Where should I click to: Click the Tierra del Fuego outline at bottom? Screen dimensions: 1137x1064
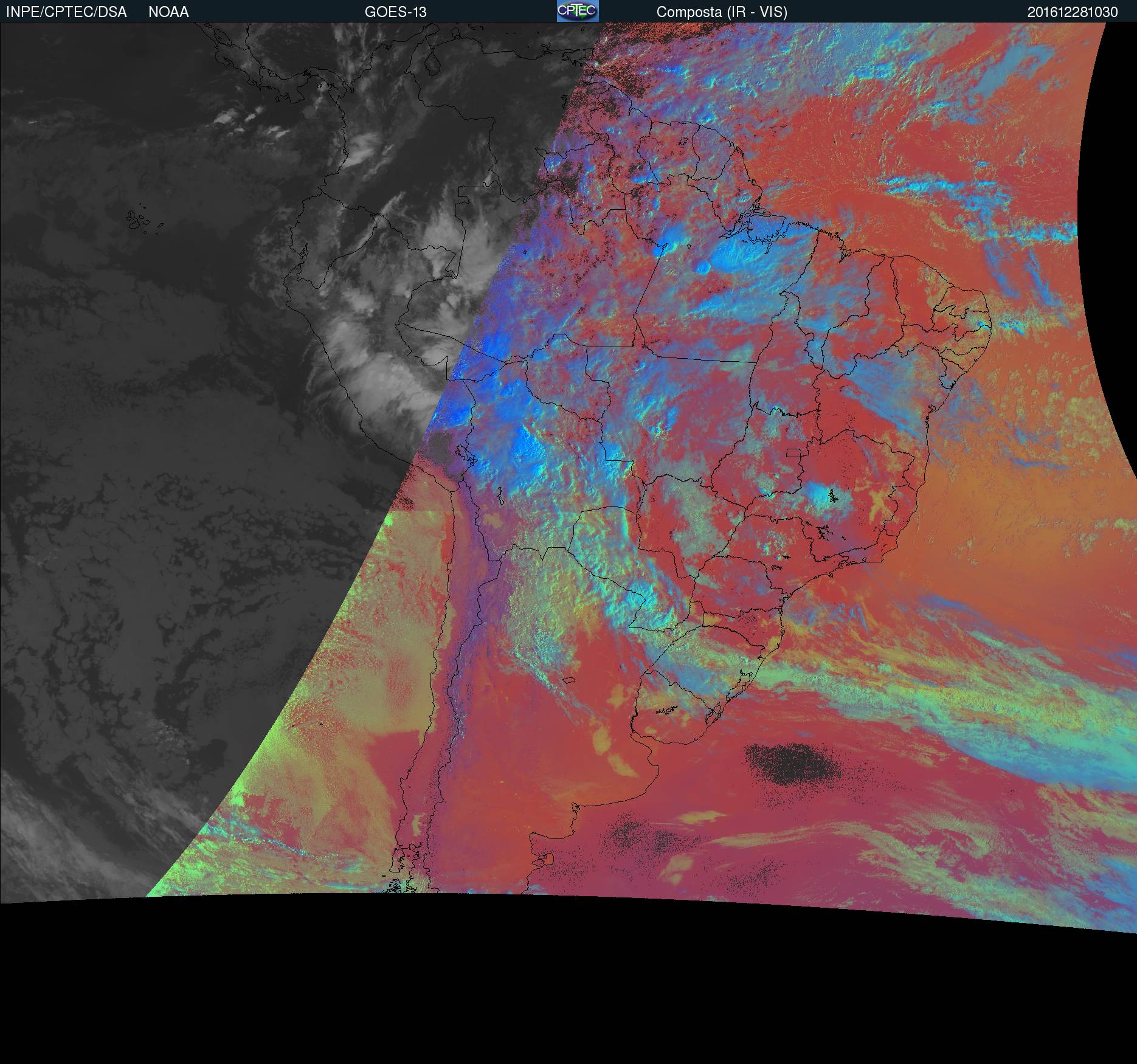click(x=413, y=888)
